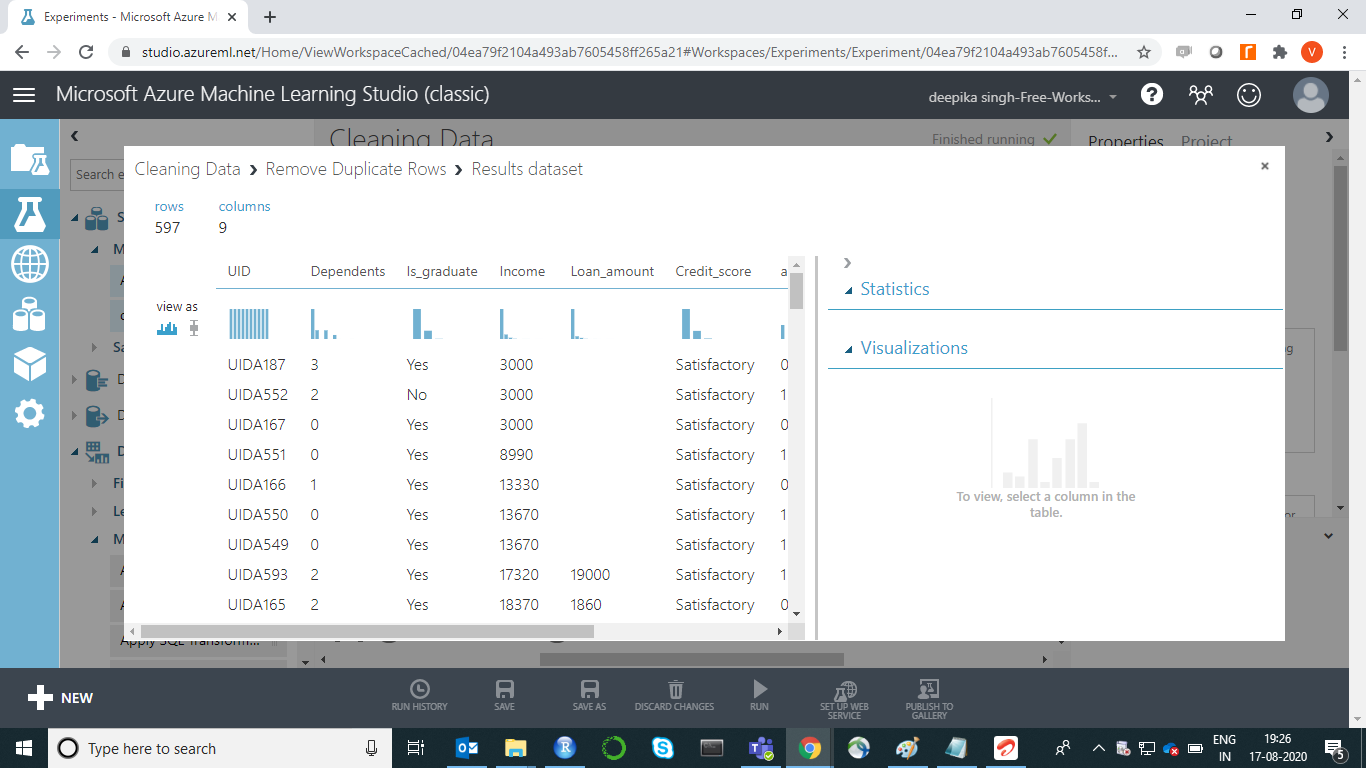Open a new browser tab
The width and height of the screenshot is (1366, 768).
[x=270, y=17]
